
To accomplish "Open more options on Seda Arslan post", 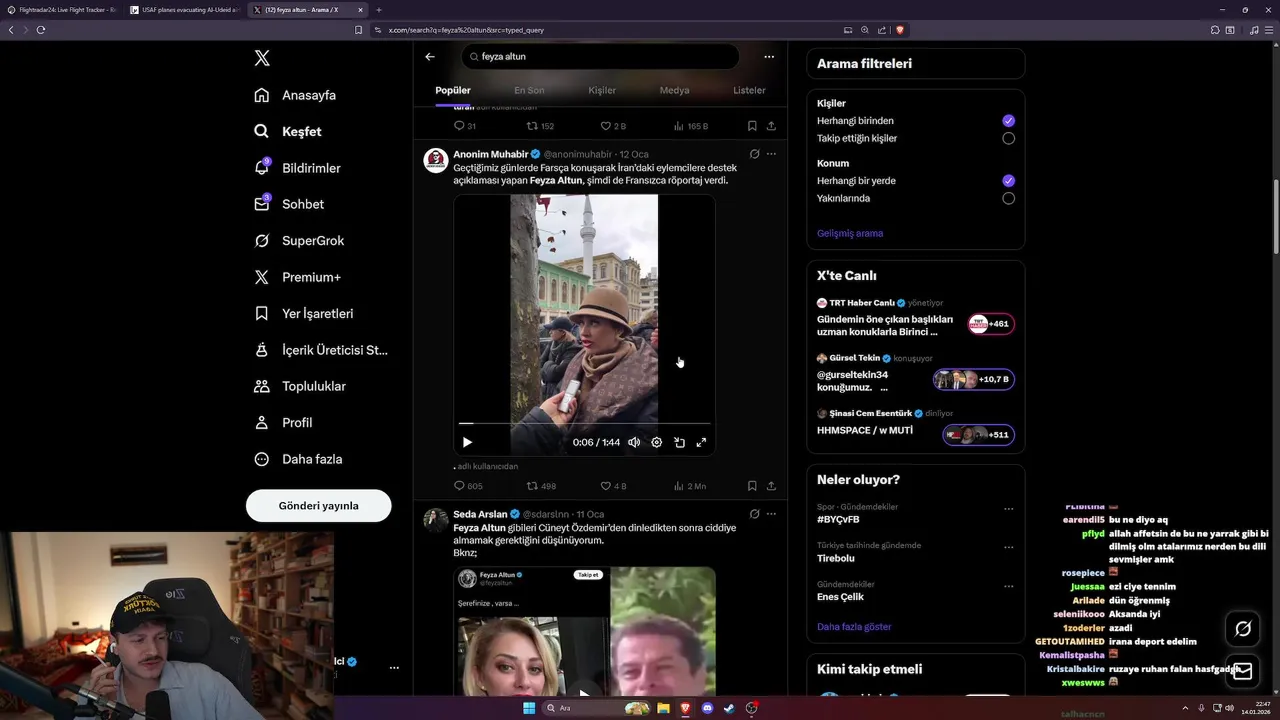I will click(x=771, y=514).
